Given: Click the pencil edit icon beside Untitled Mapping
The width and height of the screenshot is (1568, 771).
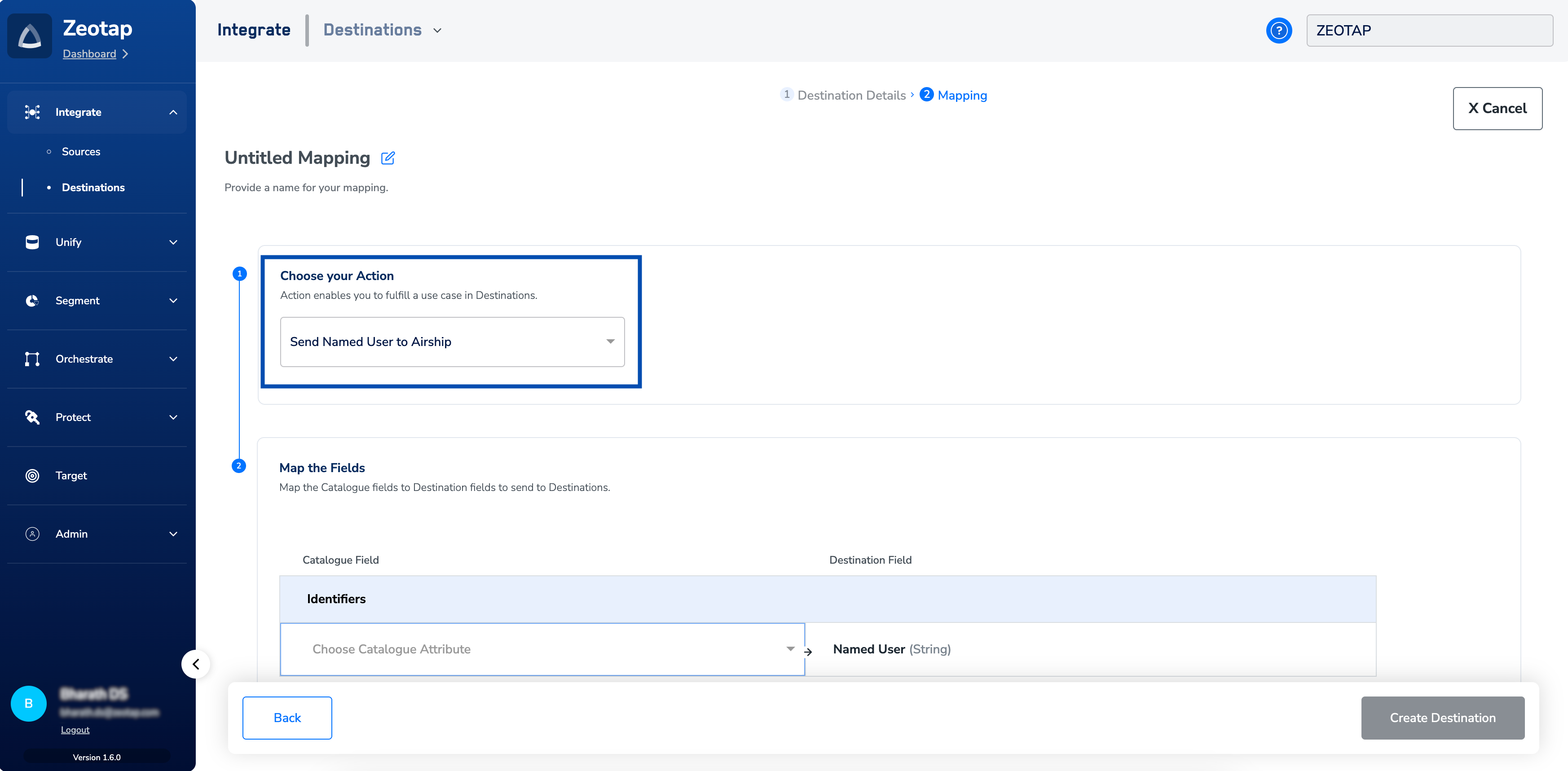Looking at the screenshot, I should click(x=388, y=158).
